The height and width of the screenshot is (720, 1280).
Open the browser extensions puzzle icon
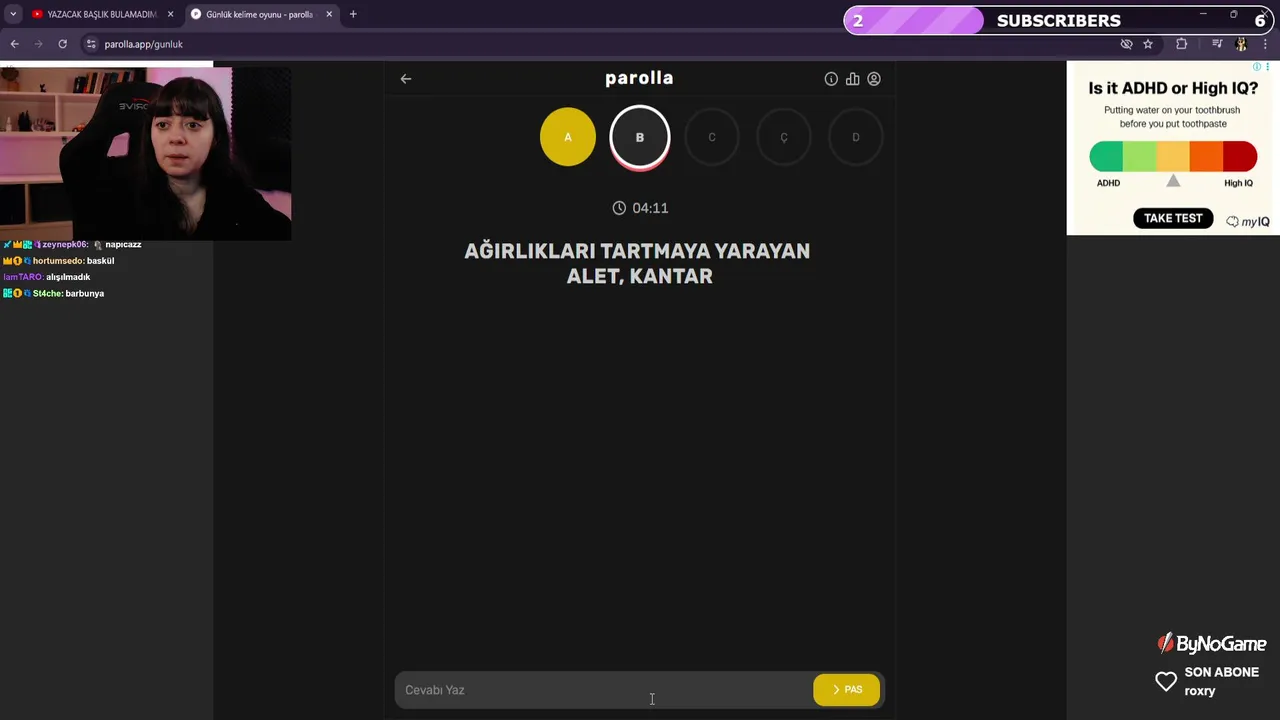tap(1182, 44)
